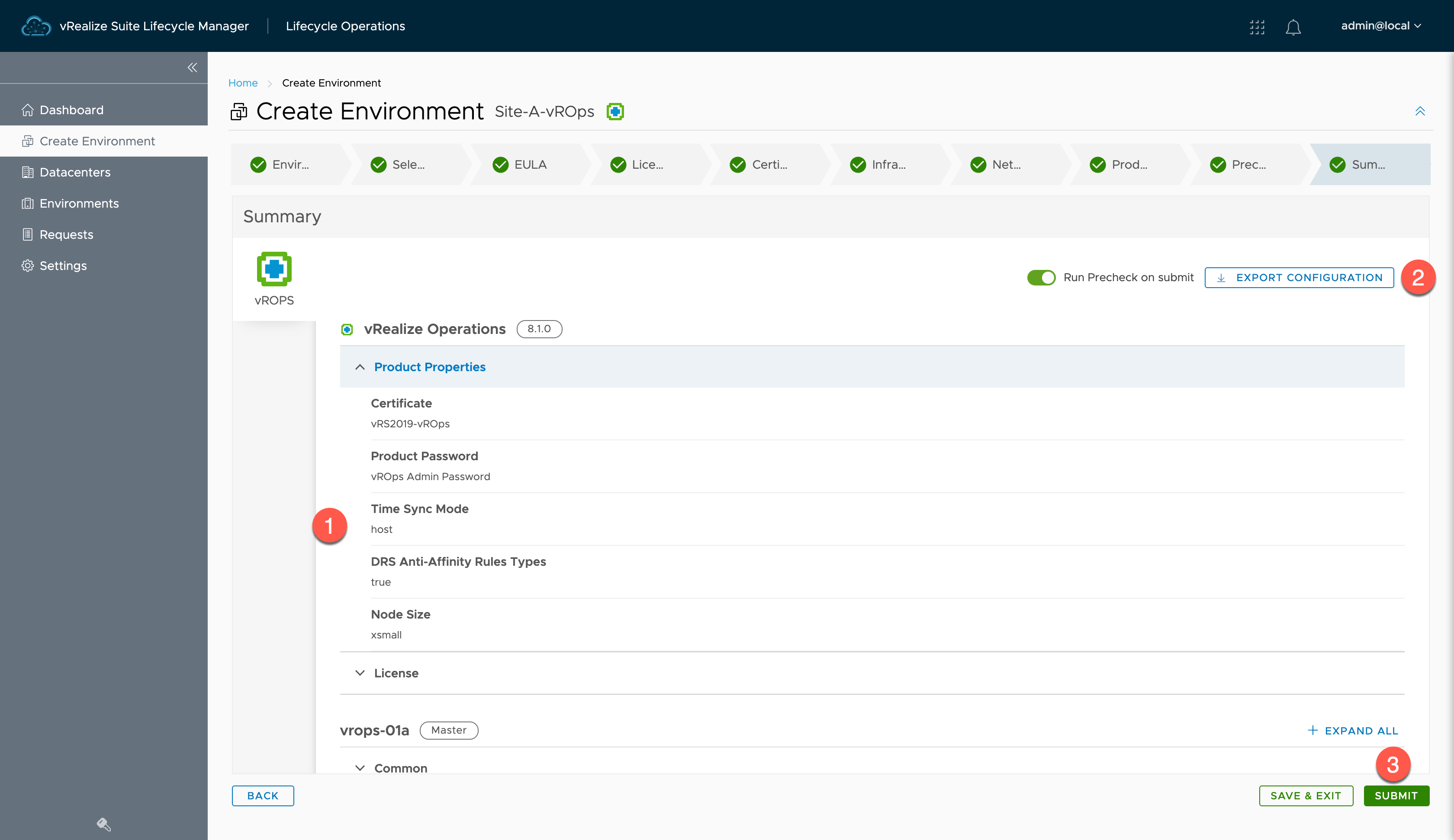Click checkmark icon on EULA step
This screenshot has height=840, width=1454.
tap(500, 164)
